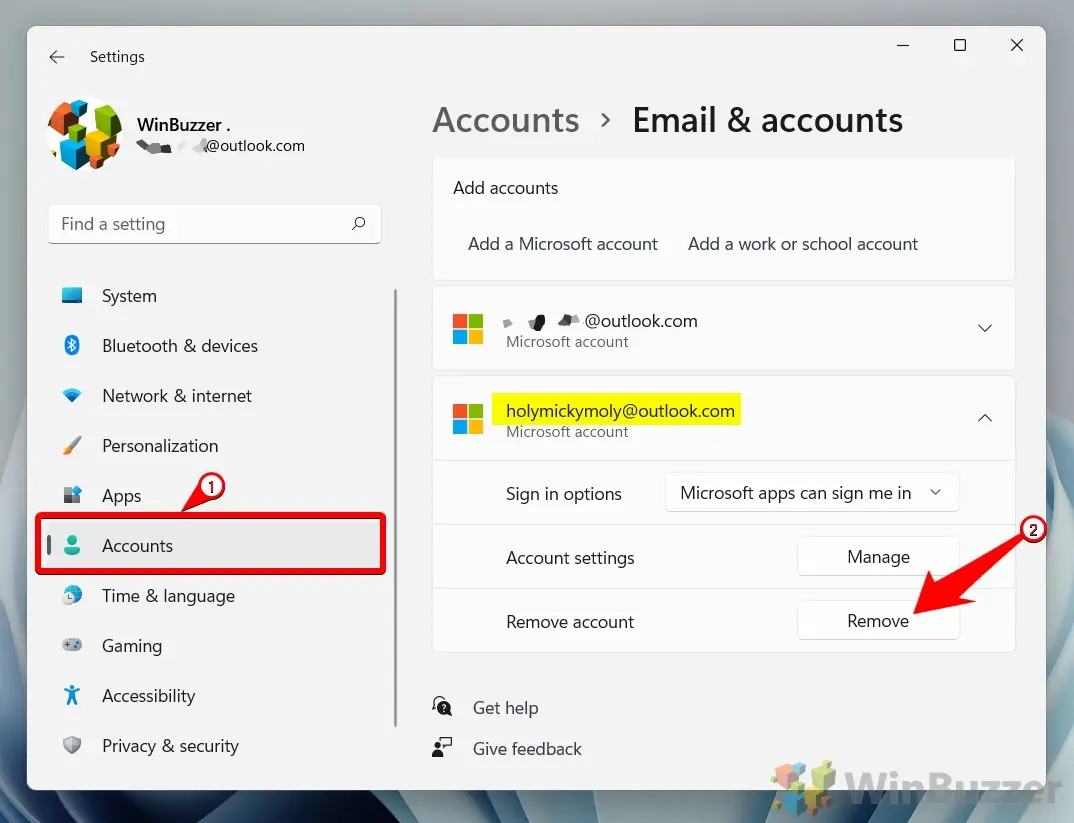The height and width of the screenshot is (823, 1074).
Task: Click the Privacy & security shield icon
Action: tap(72, 746)
